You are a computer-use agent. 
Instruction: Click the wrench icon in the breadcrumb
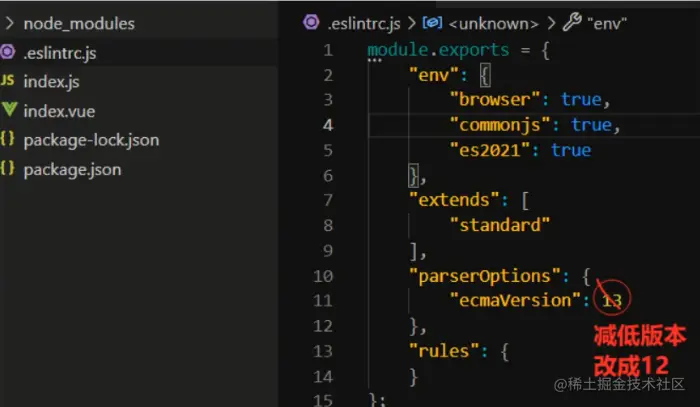click(x=572, y=22)
